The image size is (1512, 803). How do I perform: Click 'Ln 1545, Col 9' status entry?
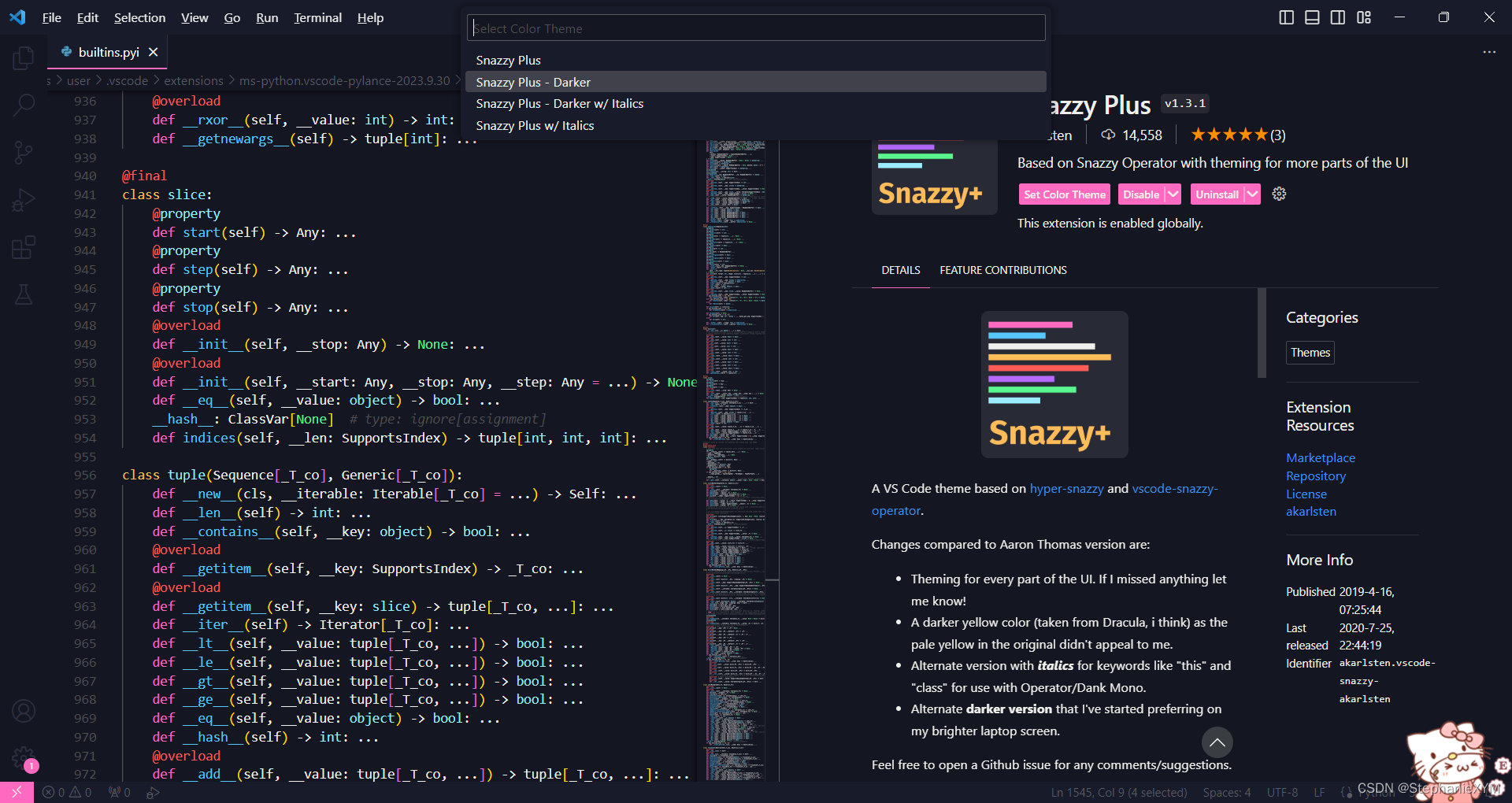coord(1118,793)
